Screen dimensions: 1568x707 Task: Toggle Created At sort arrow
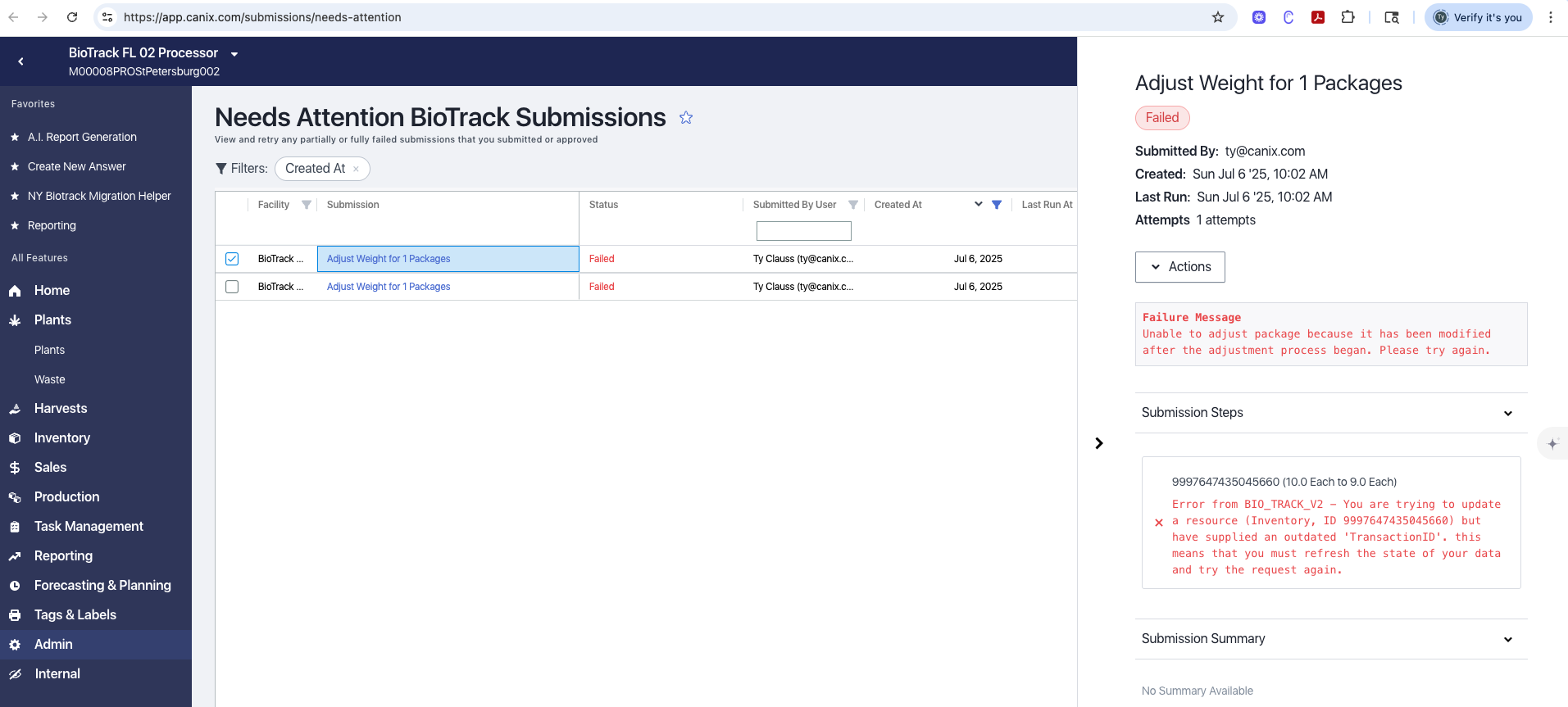[x=979, y=205]
